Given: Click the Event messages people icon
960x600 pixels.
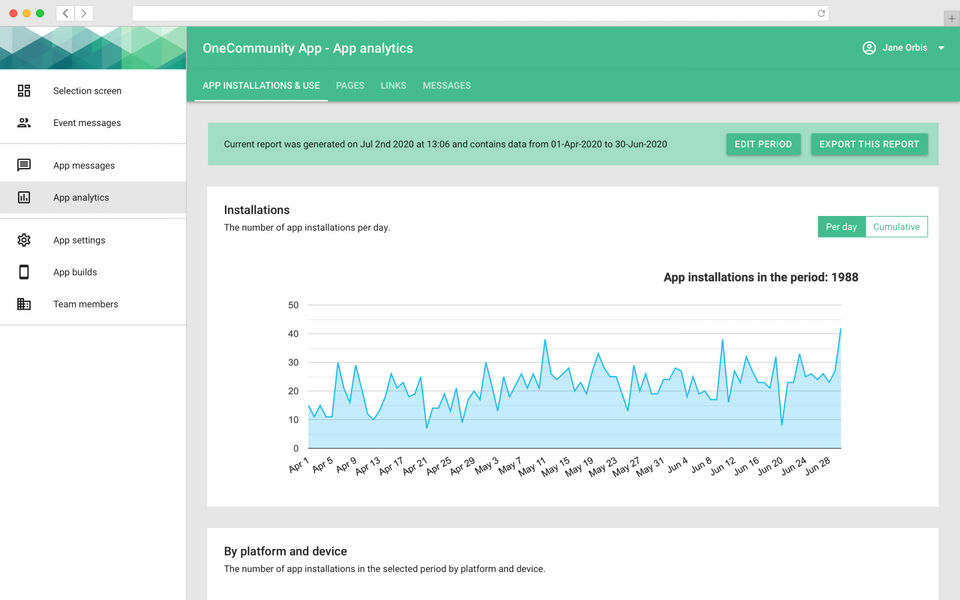Looking at the screenshot, I should pyautogui.click(x=24, y=123).
